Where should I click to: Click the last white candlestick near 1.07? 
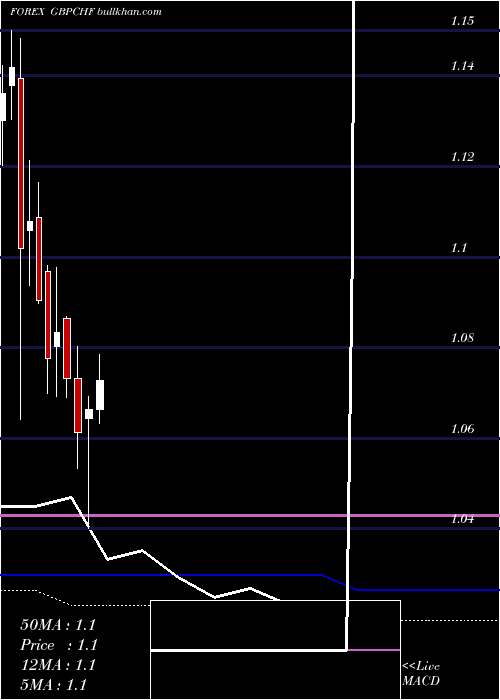click(100, 395)
